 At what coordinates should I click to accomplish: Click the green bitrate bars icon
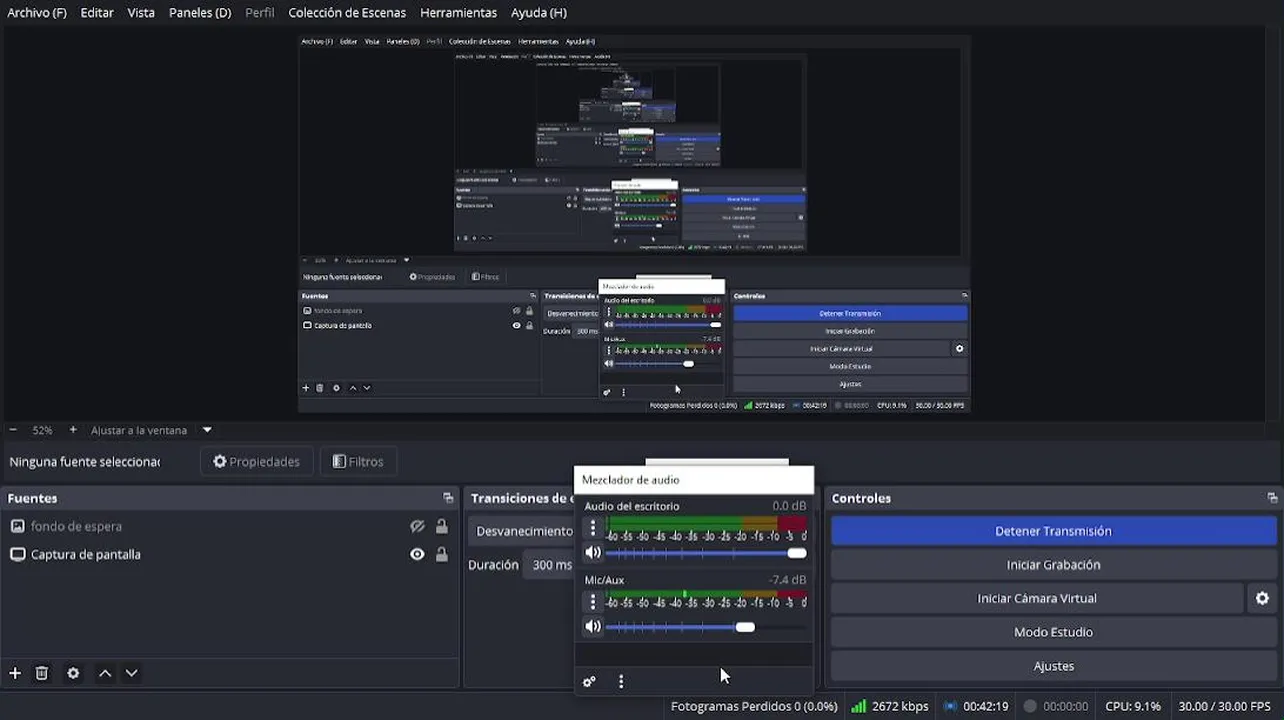[858, 706]
